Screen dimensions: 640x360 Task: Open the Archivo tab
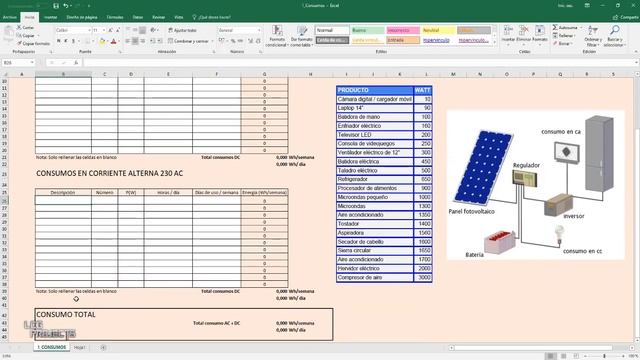(9, 17)
